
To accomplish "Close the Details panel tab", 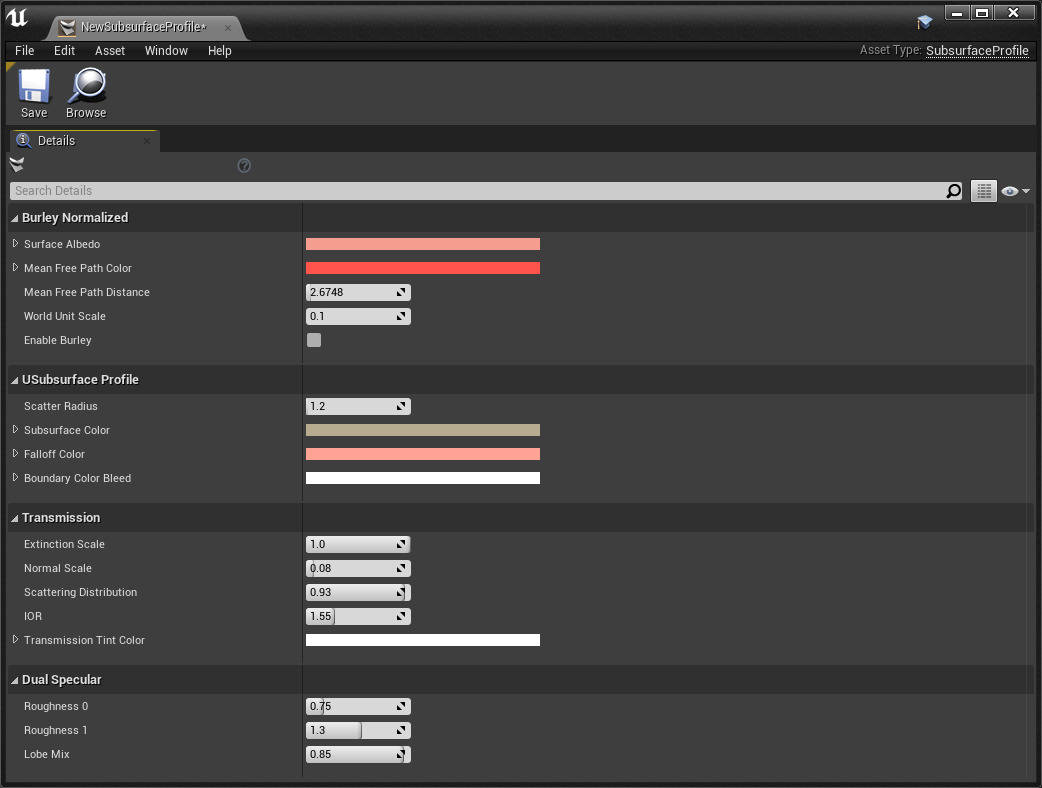I will (x=147, y=141).
